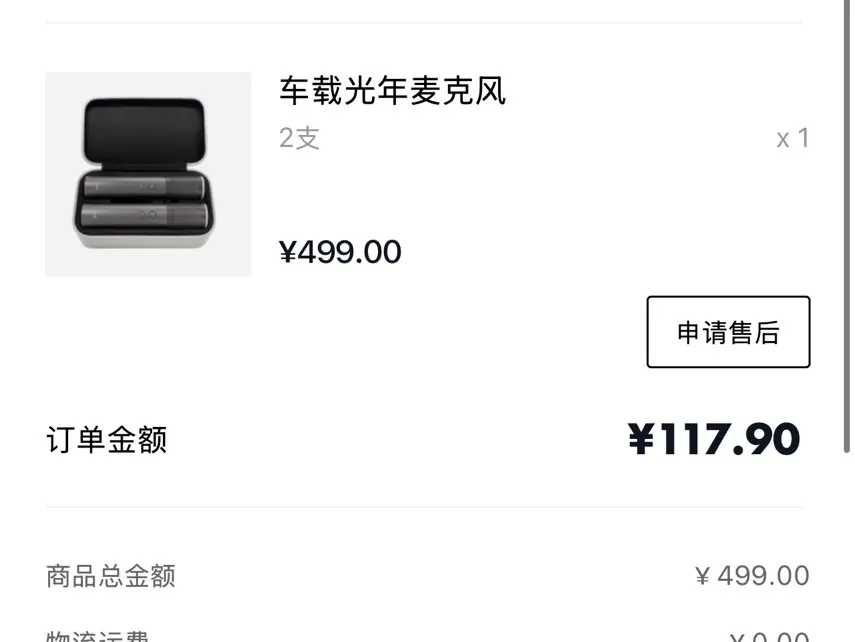Click the ¥ 0.00 shipping fee value
Screen dimensions: 855x642
click(x=769, y=637)
